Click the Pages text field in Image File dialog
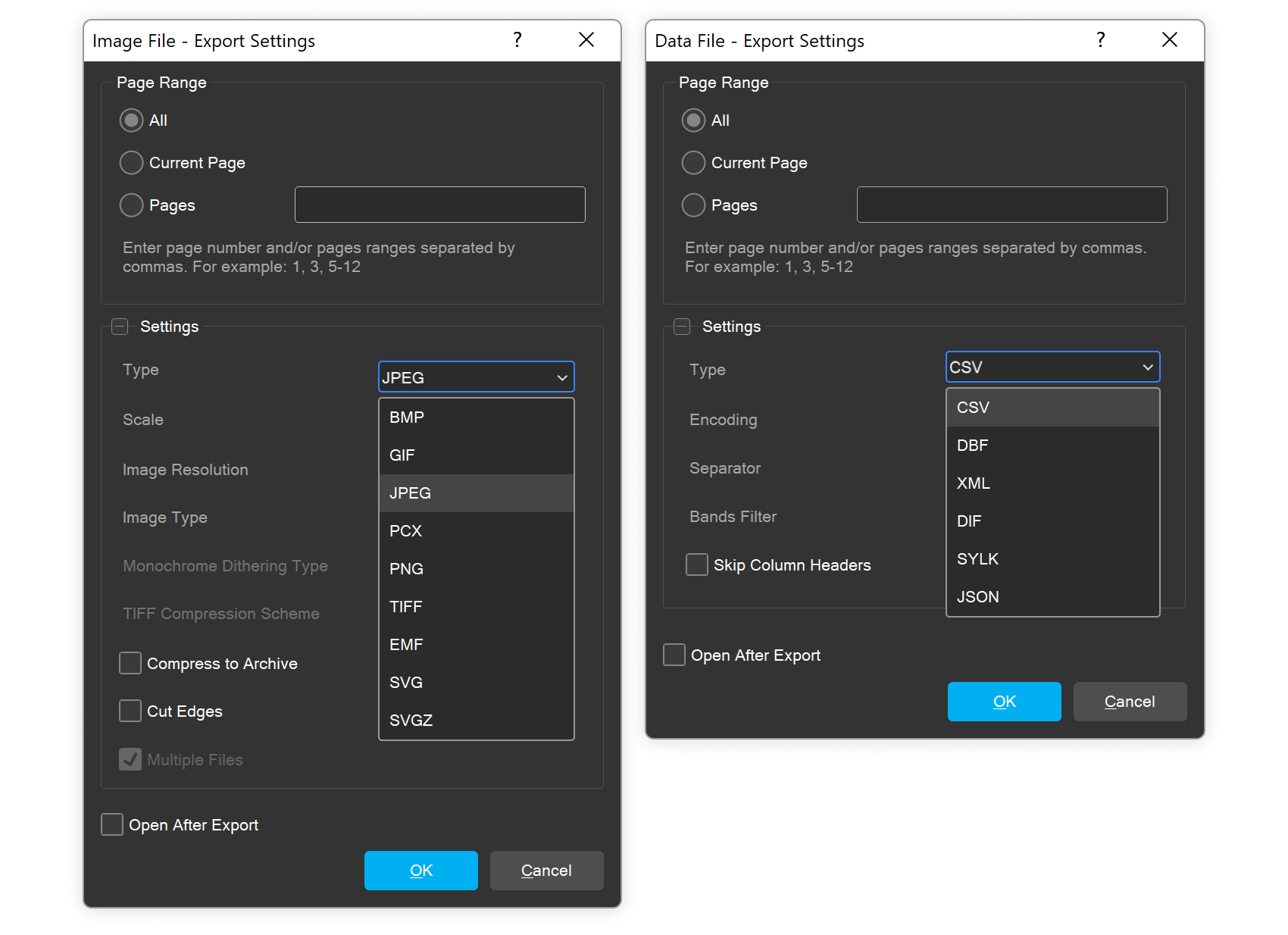Viewport: 1288px width, 935px height. (439, 205)
